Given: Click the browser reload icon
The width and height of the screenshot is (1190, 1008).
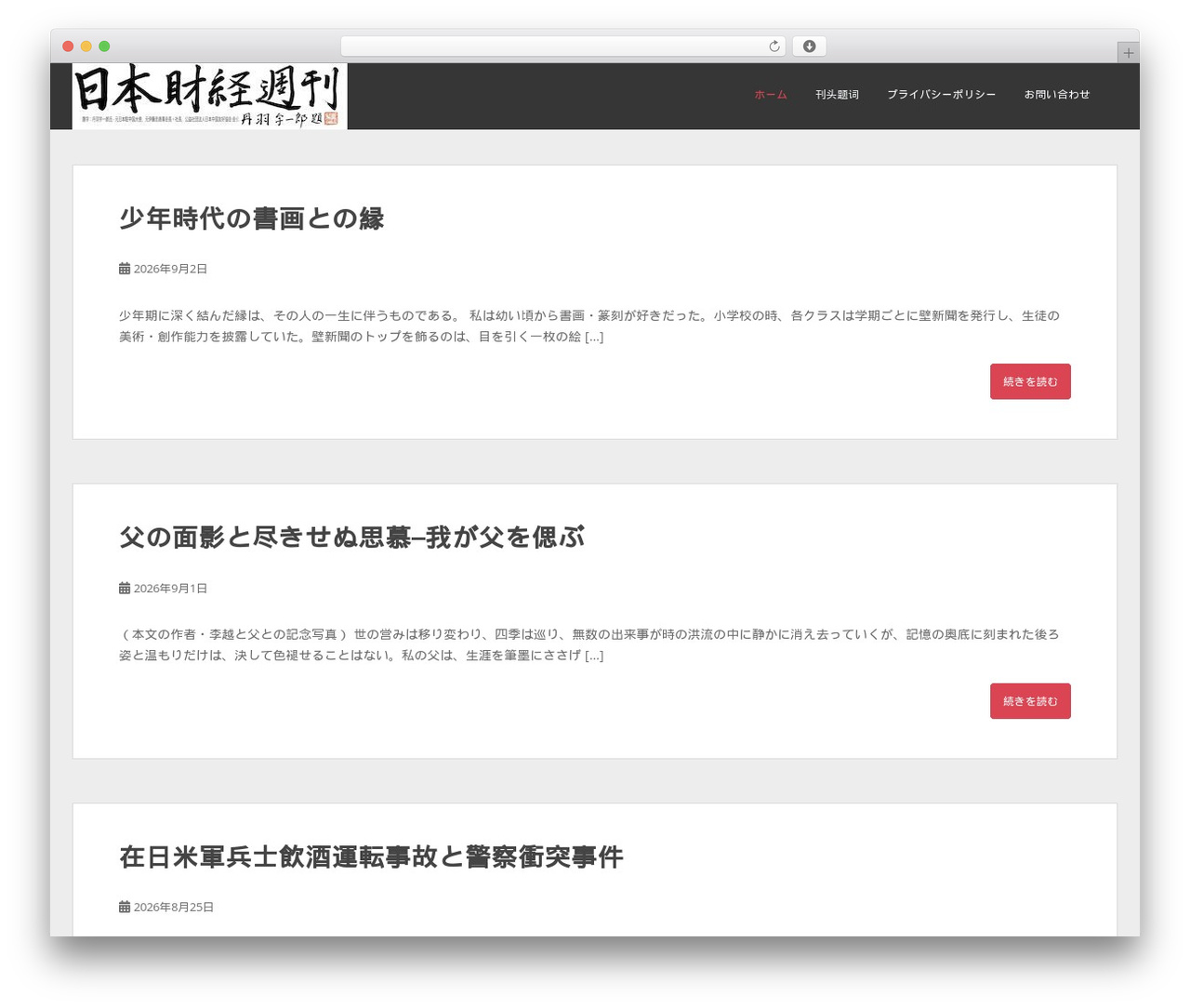Looking at the screenshot, I should click(x=774, y=46).
